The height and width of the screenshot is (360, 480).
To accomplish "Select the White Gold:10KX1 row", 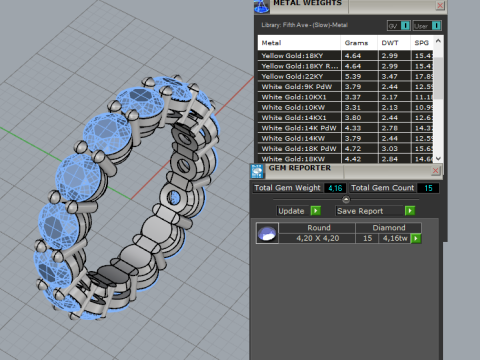I will (345, 97).
